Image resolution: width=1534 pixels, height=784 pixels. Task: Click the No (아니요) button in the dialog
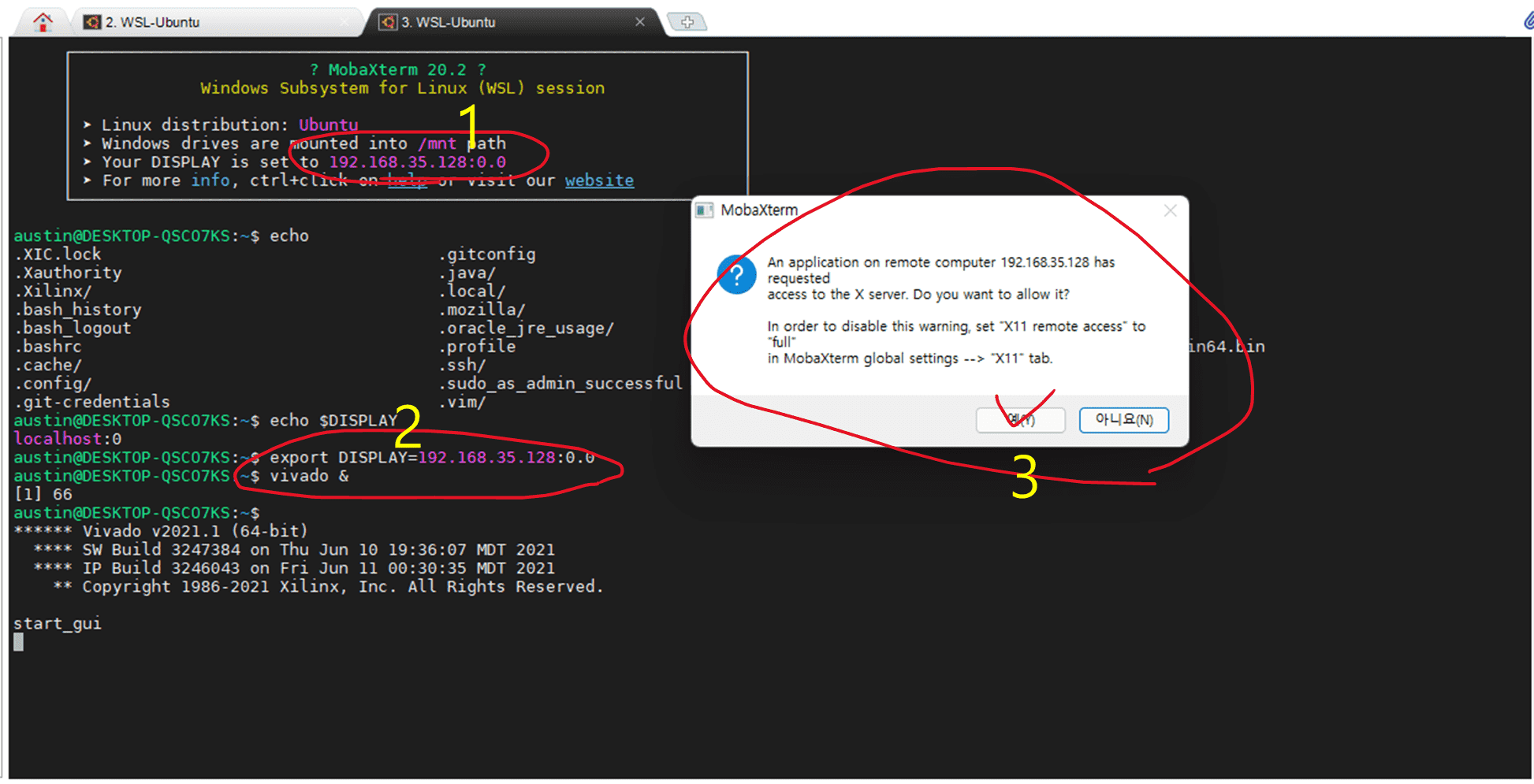[1124, 420]
